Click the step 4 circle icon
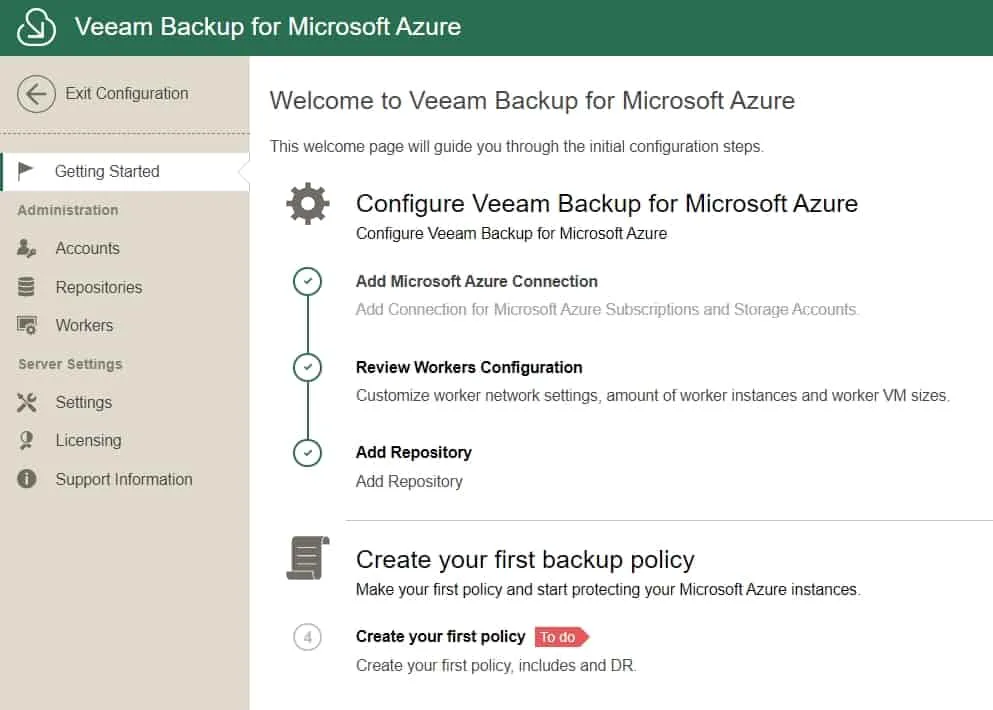 click(x=307, y=637)
